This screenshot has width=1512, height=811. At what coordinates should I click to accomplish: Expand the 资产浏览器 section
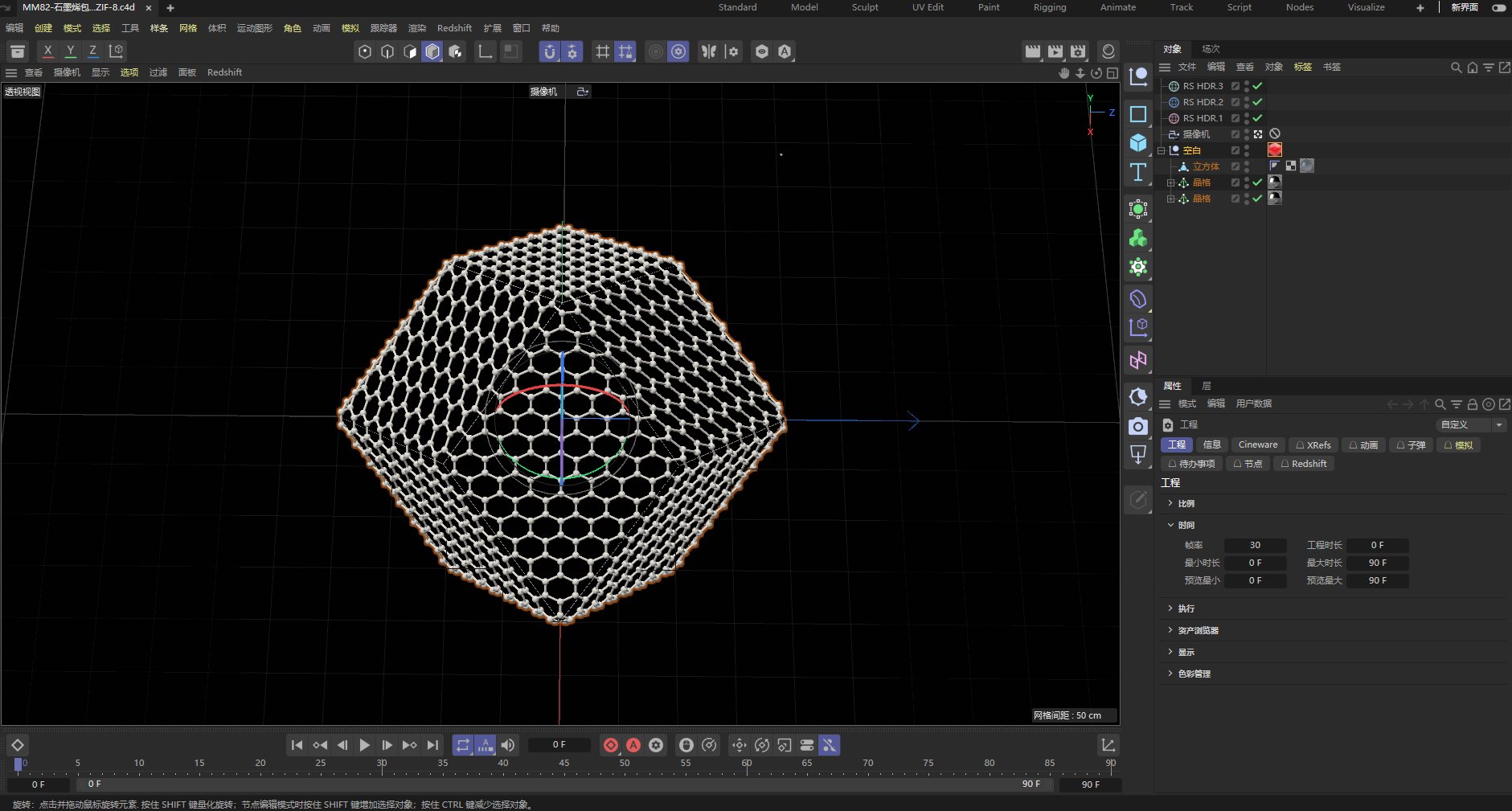[x=1170, y=630]
